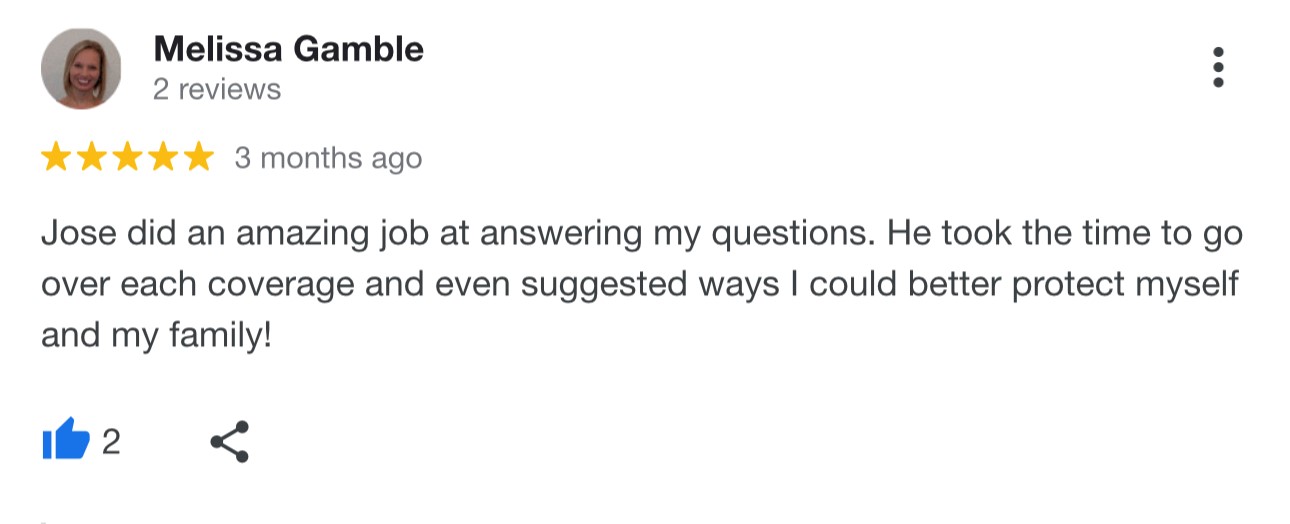Click the like count number 2
The image size is (1290, 524).
click(111, 441)
